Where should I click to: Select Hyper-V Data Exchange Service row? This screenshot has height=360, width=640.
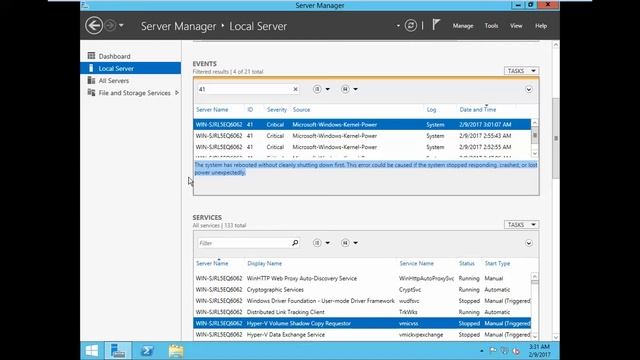click(362, 335)
